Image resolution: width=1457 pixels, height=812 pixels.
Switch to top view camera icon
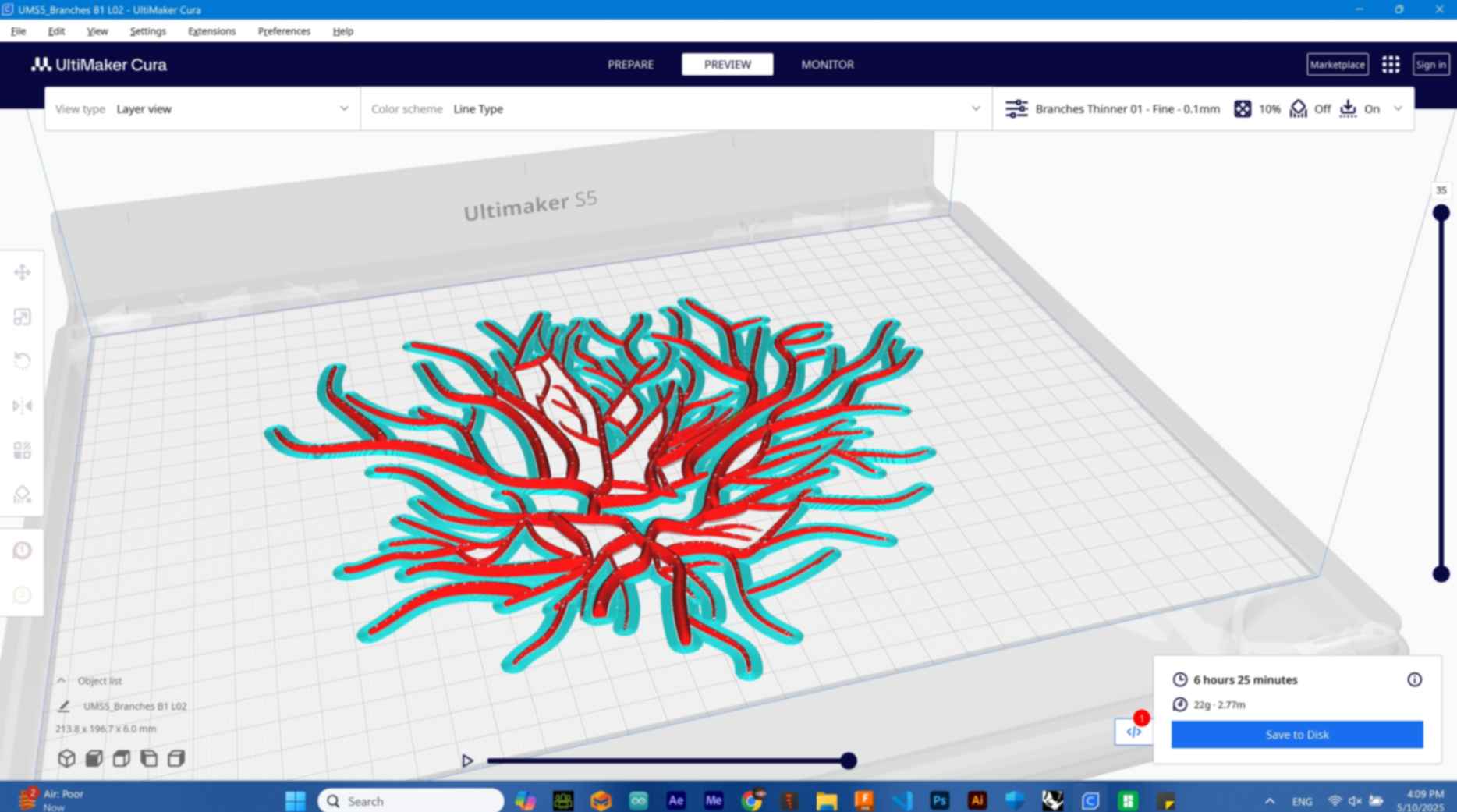point(122,758)
